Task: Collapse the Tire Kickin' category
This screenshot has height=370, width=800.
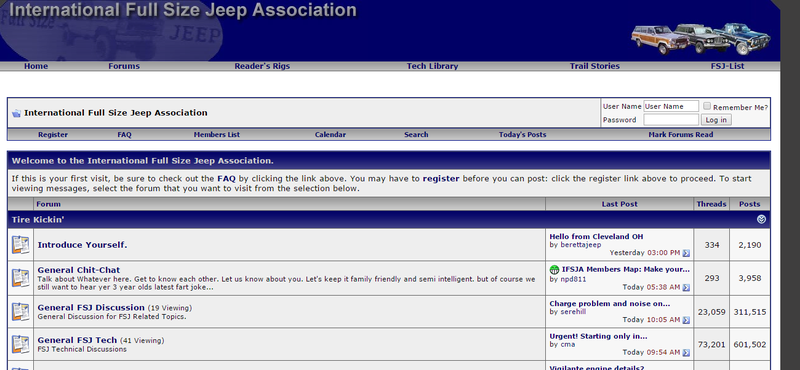Action: click(761, 219)
